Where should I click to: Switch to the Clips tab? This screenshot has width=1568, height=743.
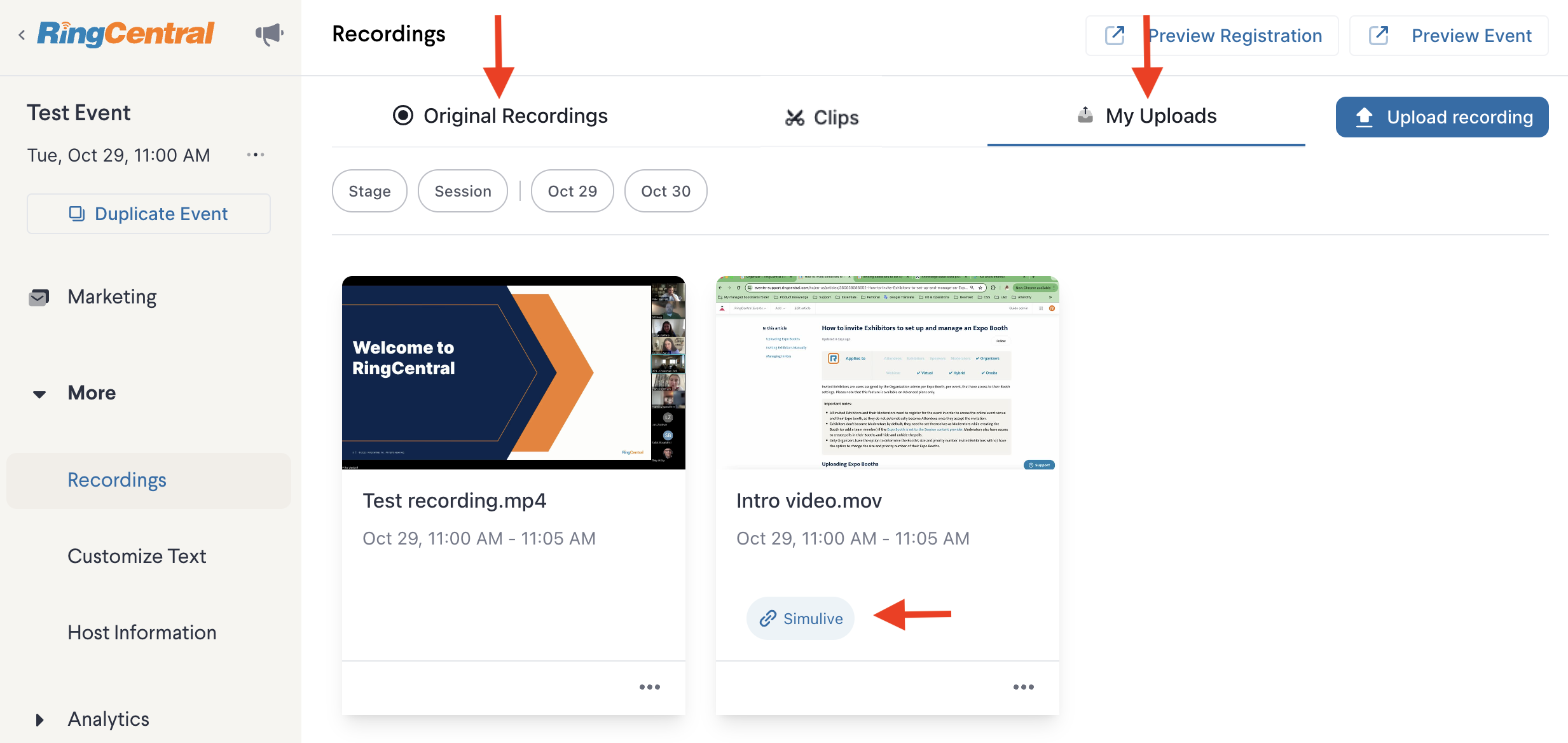point(822,118)
